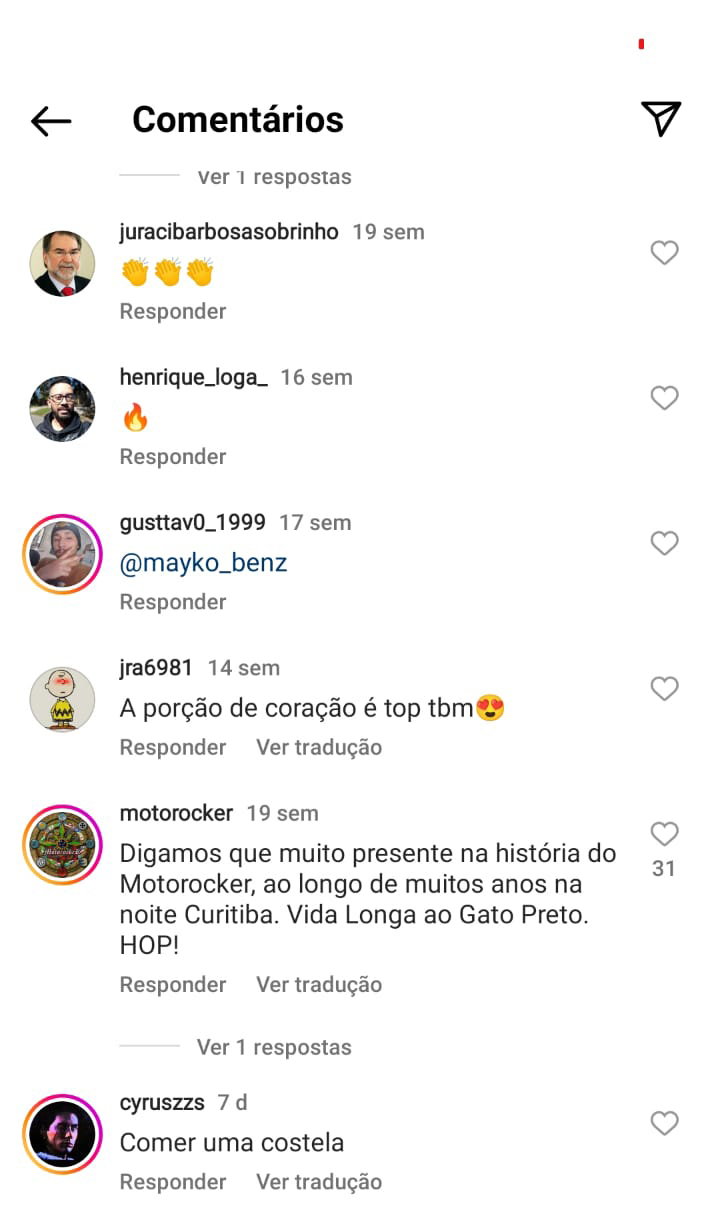Like juracibarbosasobrinho's clapping comment
This screenshot has width=720, height=1225.
coord(665,253)
